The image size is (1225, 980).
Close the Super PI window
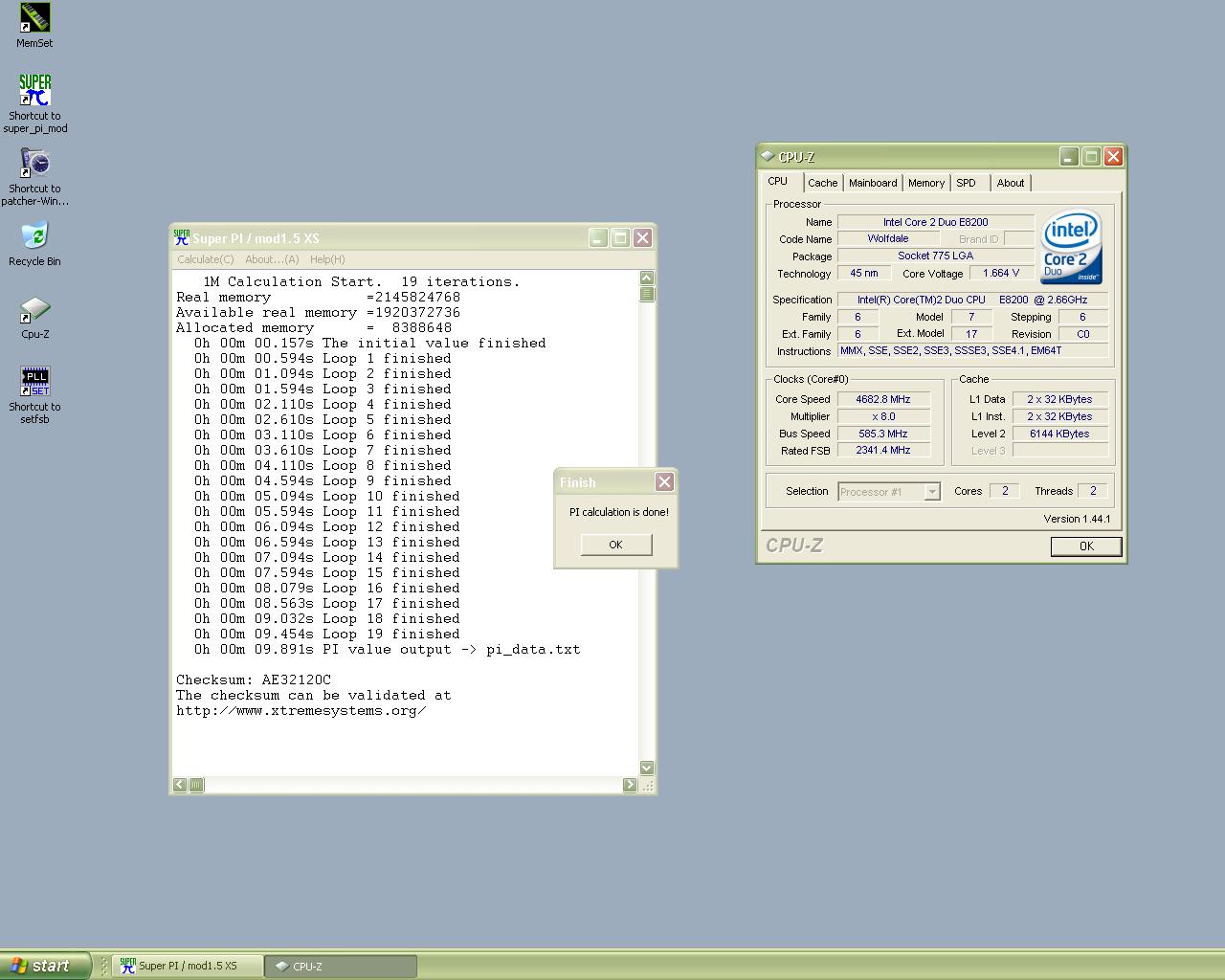click(x=643, y=237)
